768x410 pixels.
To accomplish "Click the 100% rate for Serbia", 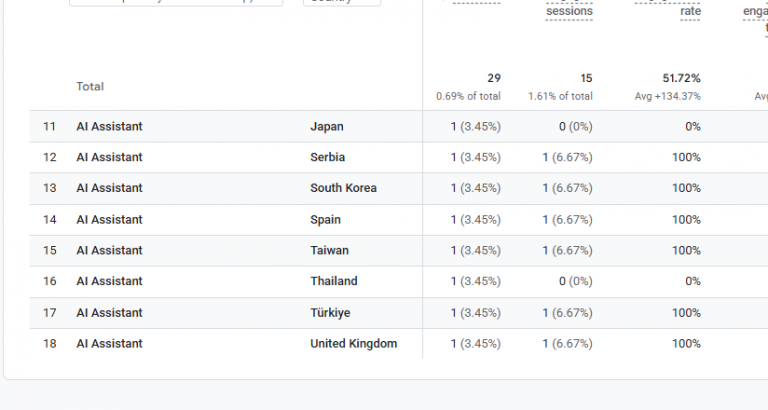I will pyautogui.click(x=686, y=158).
